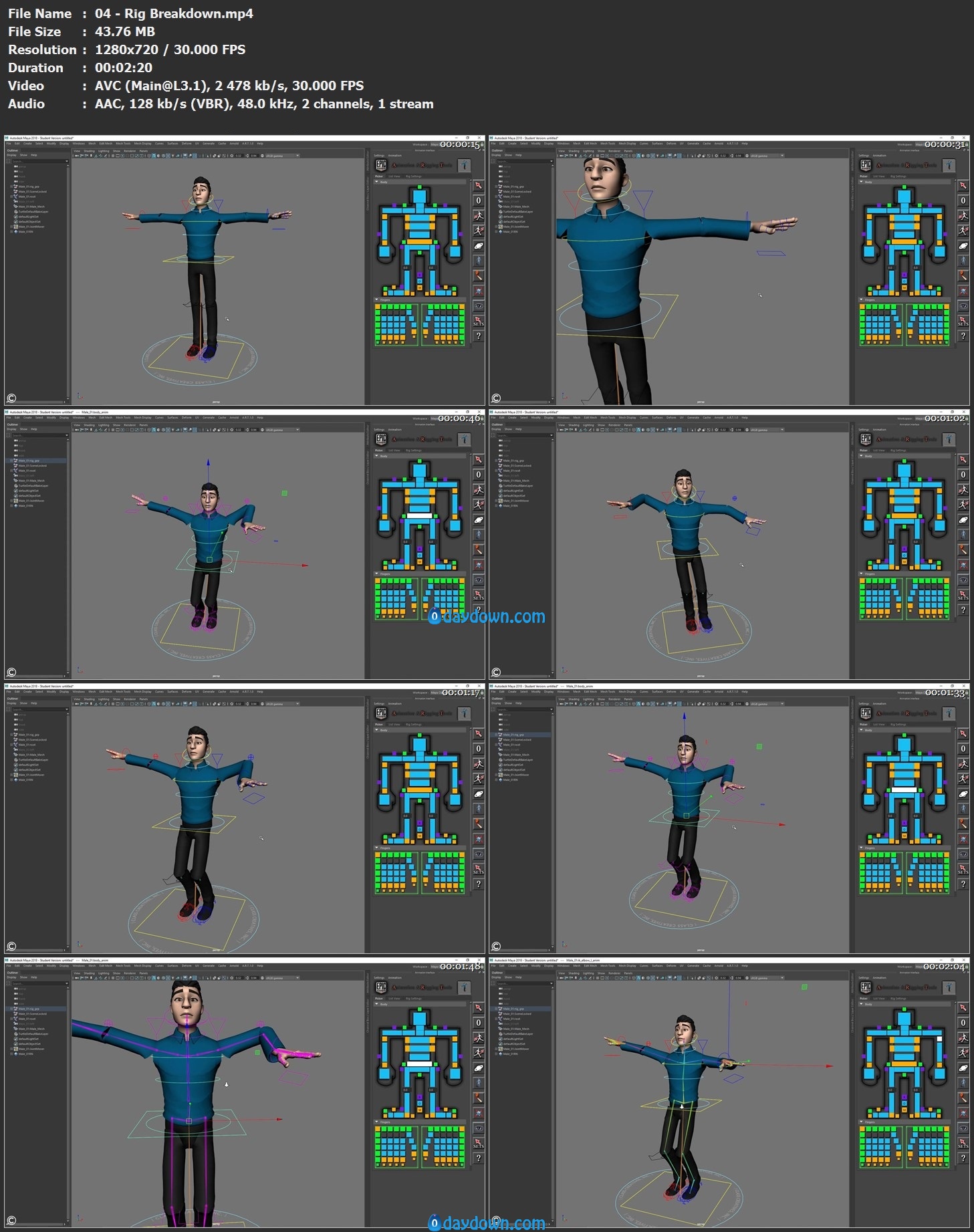Collapse the Body section, 00:00:15 frame
This screenshot has width=974, height=1232.
pyautogui.click(x=377, y=182)
